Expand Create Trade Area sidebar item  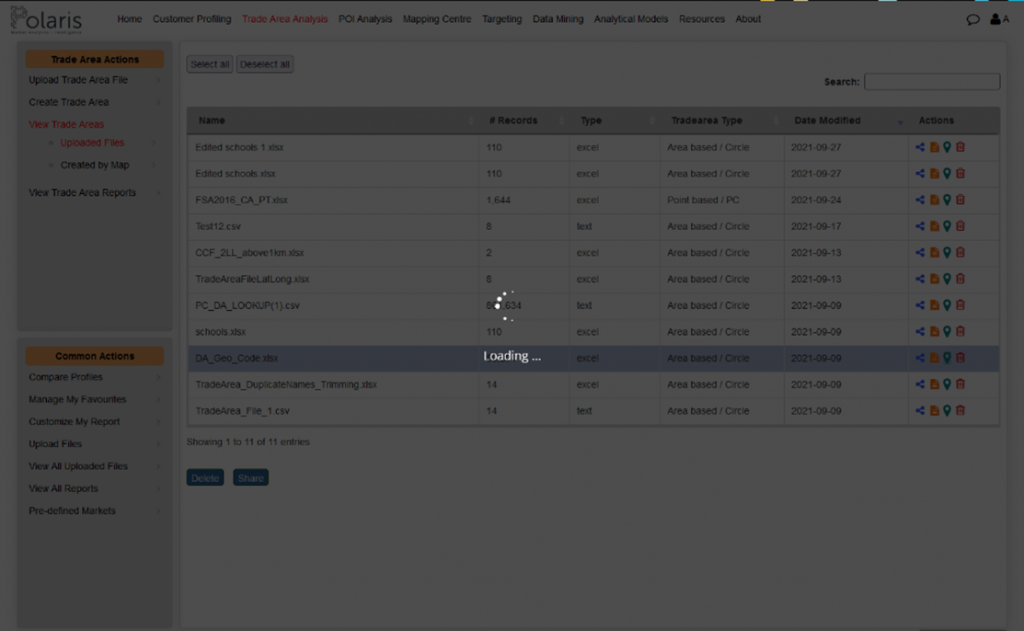69,102
